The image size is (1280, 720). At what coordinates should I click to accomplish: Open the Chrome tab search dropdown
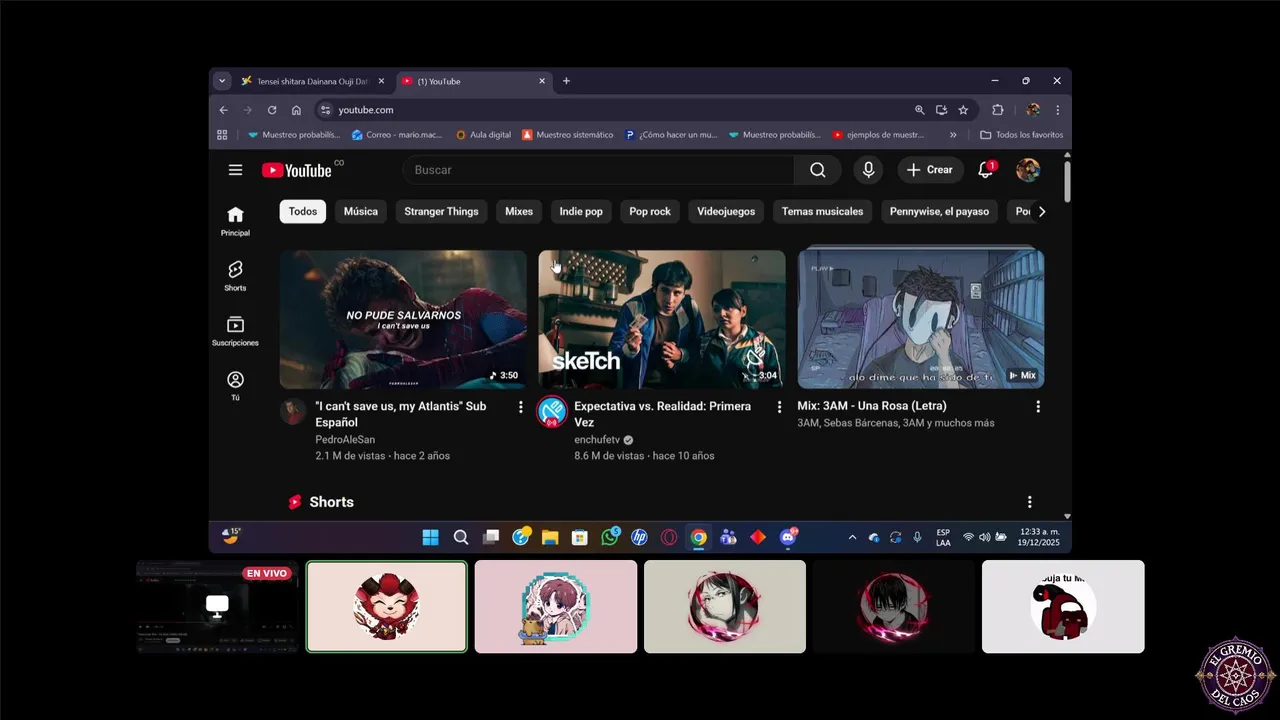point(222,81)
